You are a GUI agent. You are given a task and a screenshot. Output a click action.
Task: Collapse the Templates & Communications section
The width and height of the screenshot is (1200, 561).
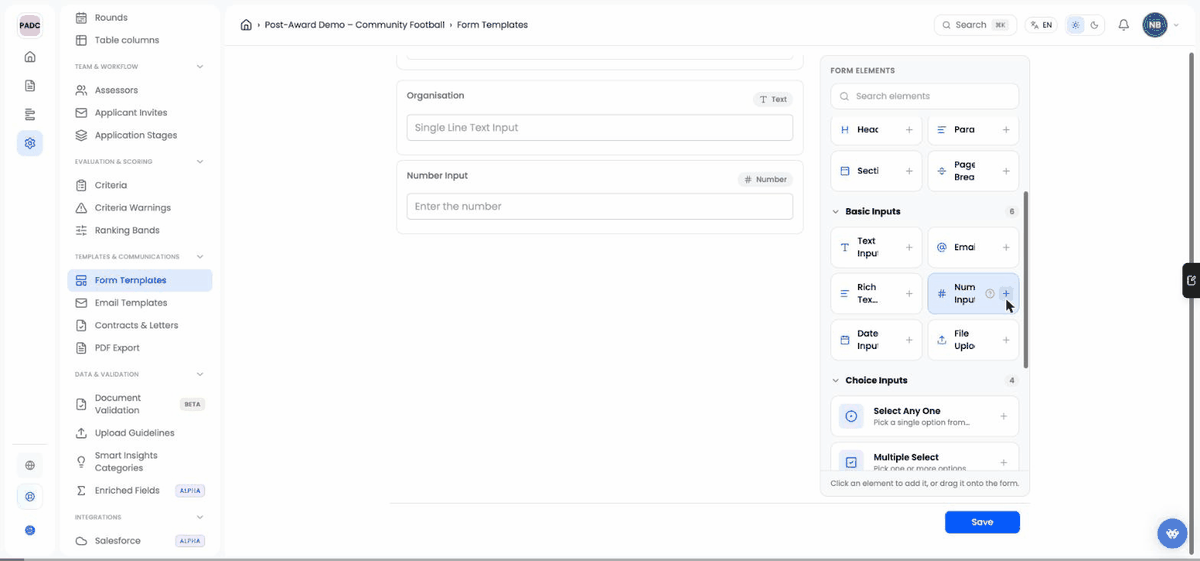coord(200,257)
